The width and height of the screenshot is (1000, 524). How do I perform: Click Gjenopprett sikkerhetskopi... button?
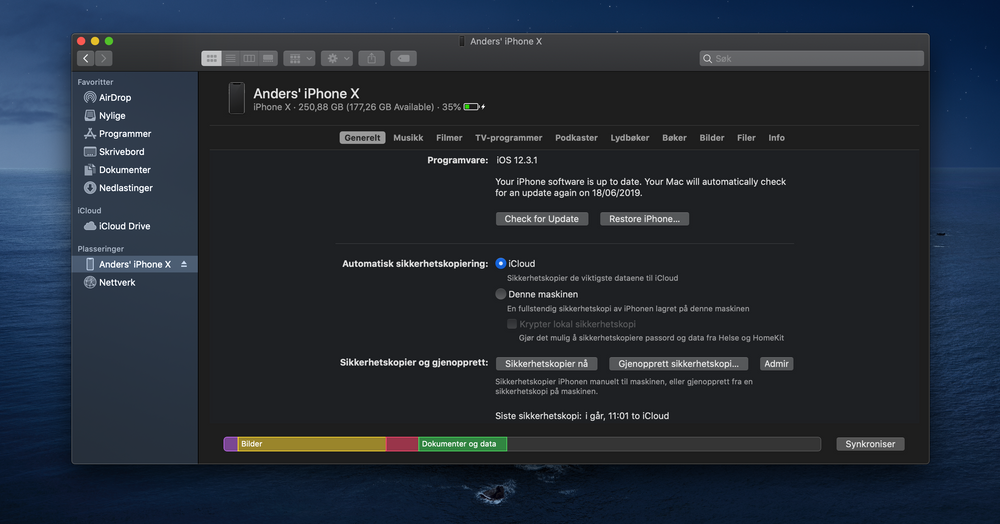pyautogui.click(x=679, y=364)
